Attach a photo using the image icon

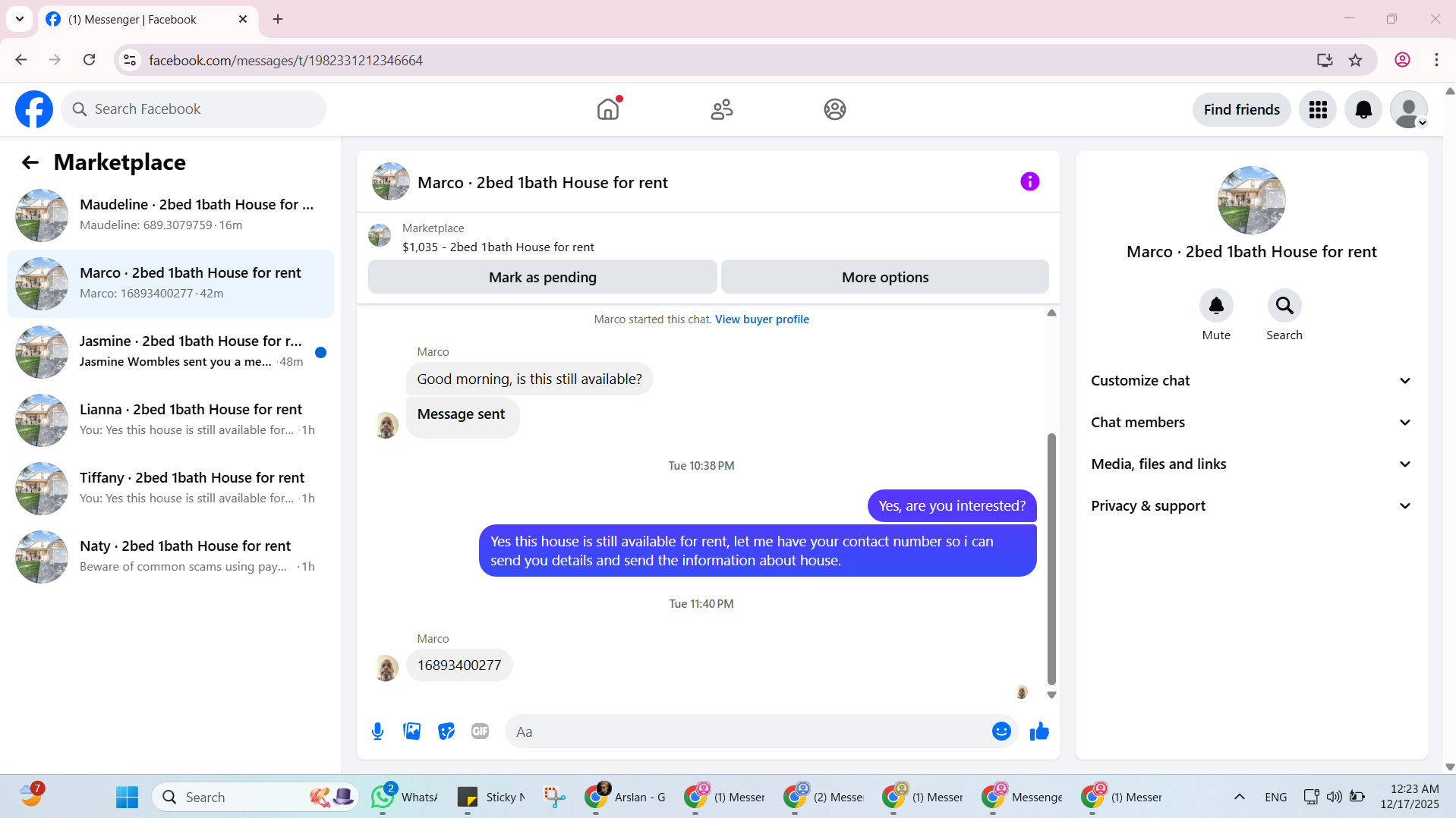(412, 731)
